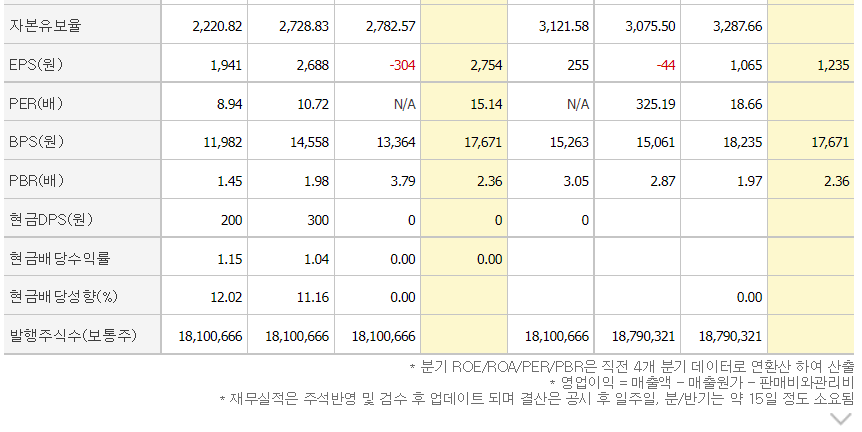The height and width of the screenshot is (432, 862).
Task: Select the 발행주식수(보통주) row label
Action: tap(73, 335)
